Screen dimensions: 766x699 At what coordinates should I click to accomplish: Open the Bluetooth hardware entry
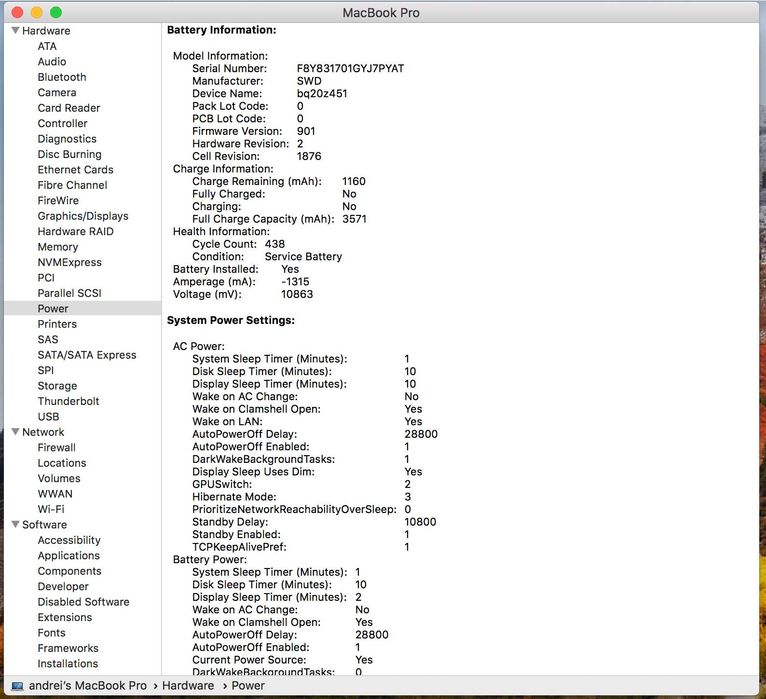[x=62, y=77]
